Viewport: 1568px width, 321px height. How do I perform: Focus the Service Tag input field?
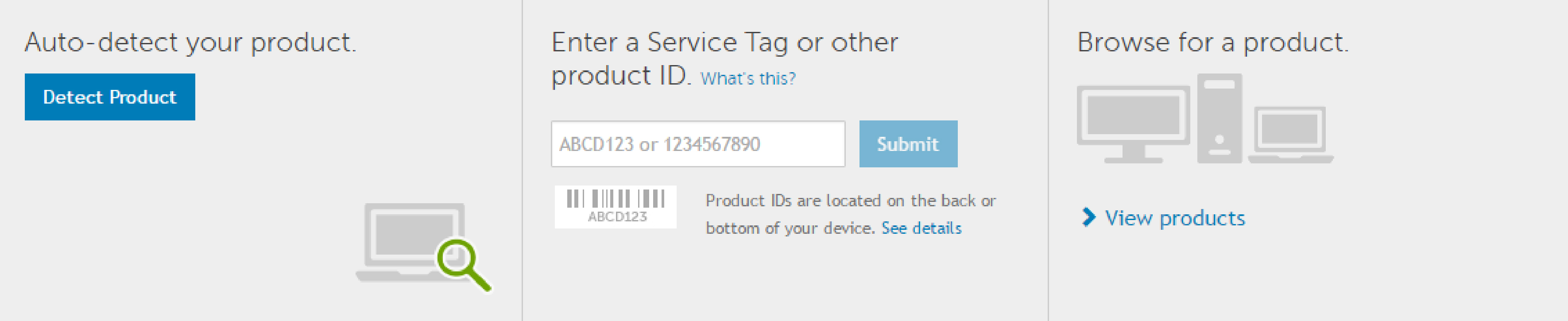pos(698,144)
